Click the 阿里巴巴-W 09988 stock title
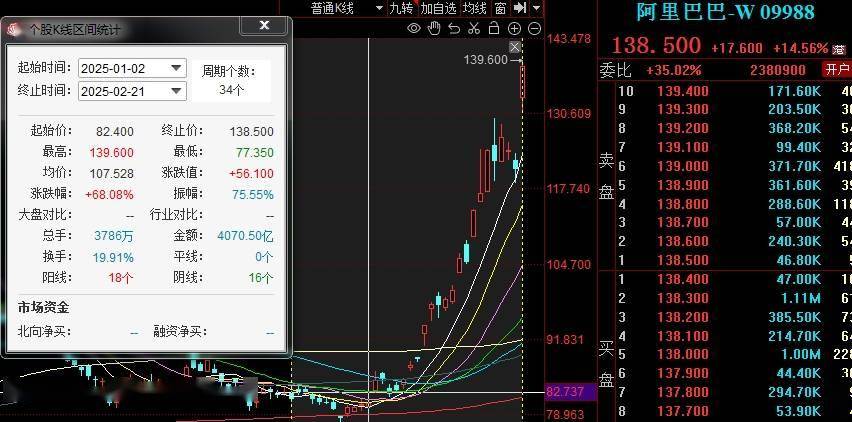 pos(725,12)
